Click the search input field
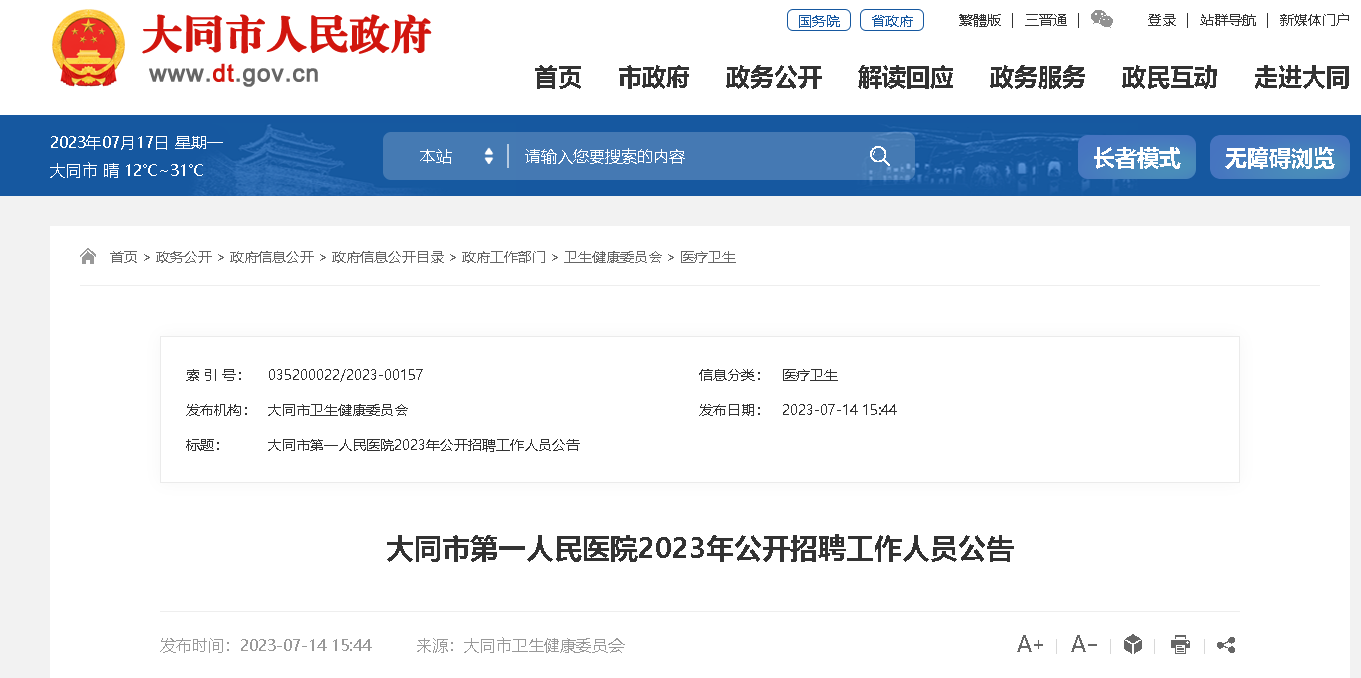 [x=685, y=156]
